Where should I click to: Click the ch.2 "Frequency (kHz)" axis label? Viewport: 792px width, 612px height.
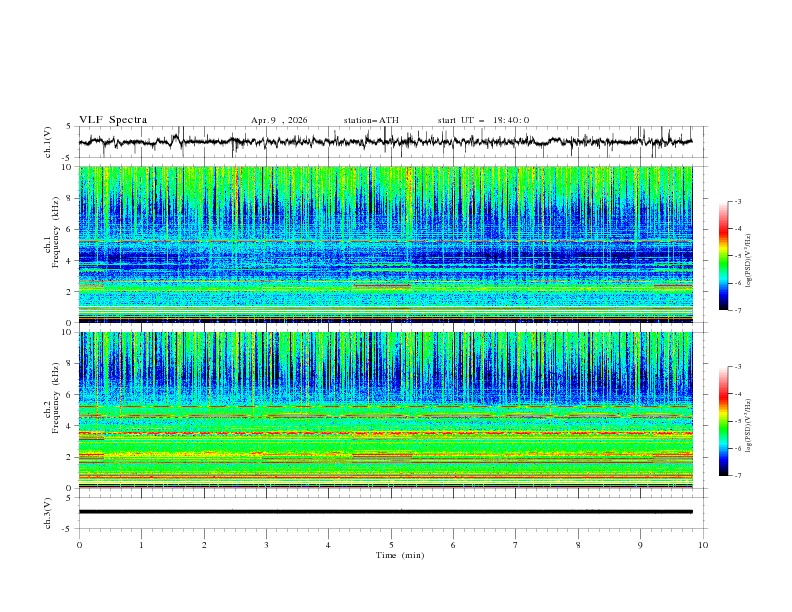(56, 398)
